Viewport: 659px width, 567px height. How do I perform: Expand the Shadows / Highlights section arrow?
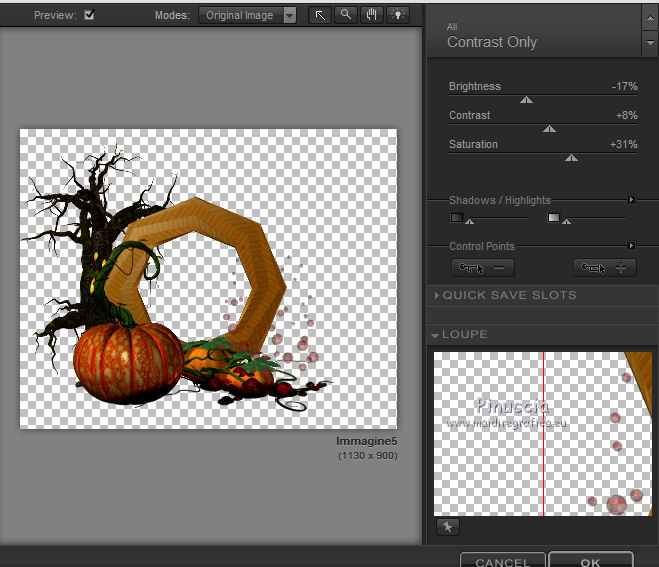point(632,200)
